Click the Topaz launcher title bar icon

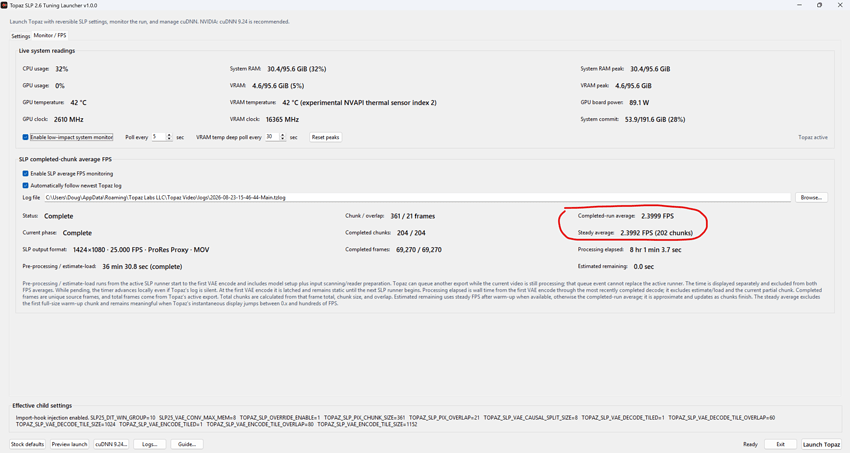point(4,5)
